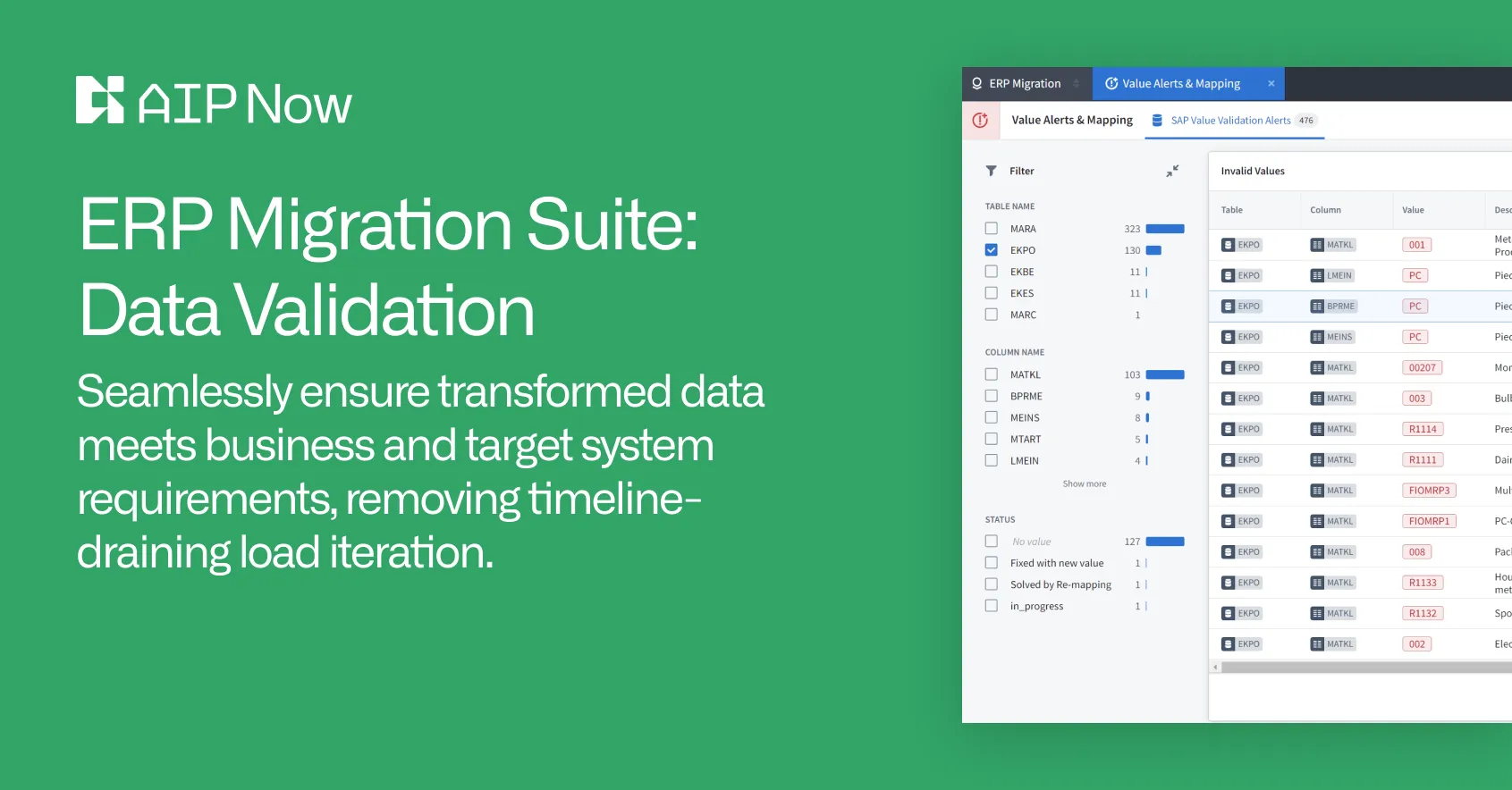Image resolution: width=1512 pixels, height=790 pixels.
Task: Click the ERP Migration workspace icon
Action: pos(977,84)
